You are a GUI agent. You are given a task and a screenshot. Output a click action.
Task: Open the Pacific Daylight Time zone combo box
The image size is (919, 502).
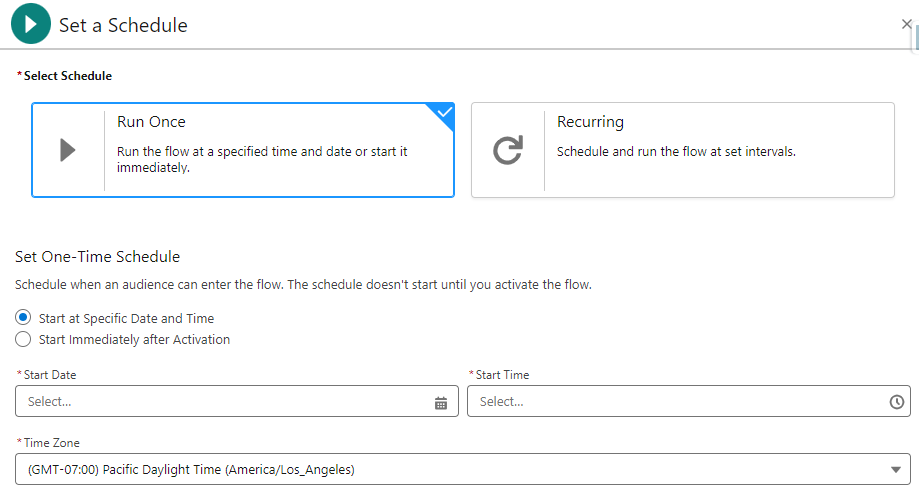tap(462, 469)
